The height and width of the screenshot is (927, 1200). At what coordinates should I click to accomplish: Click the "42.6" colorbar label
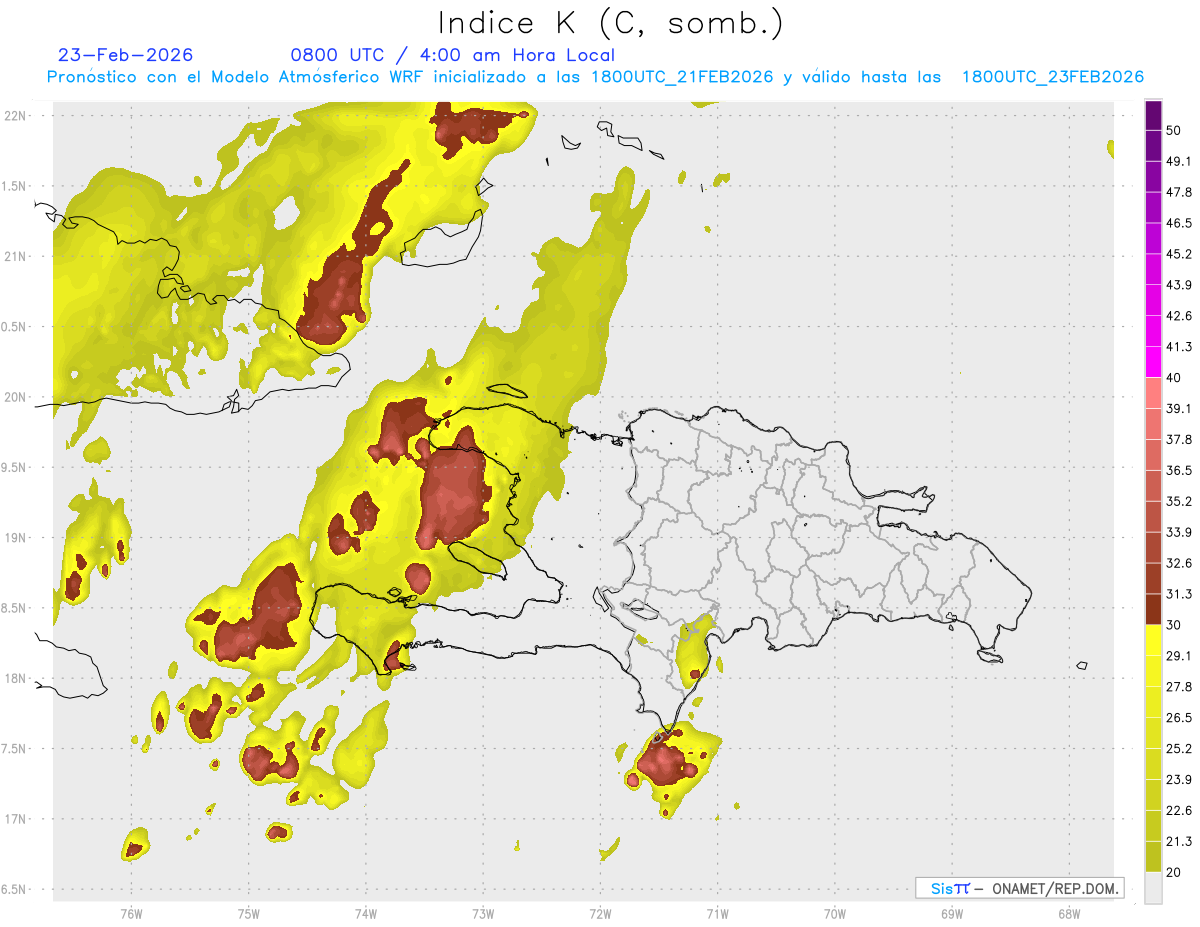click(x=1179, y=316)
